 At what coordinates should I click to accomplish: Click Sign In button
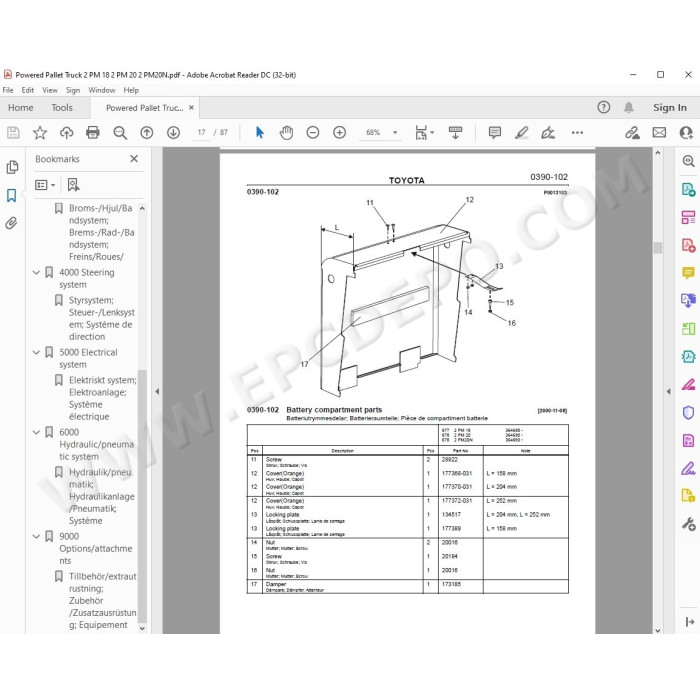click(x=670, y=108)
